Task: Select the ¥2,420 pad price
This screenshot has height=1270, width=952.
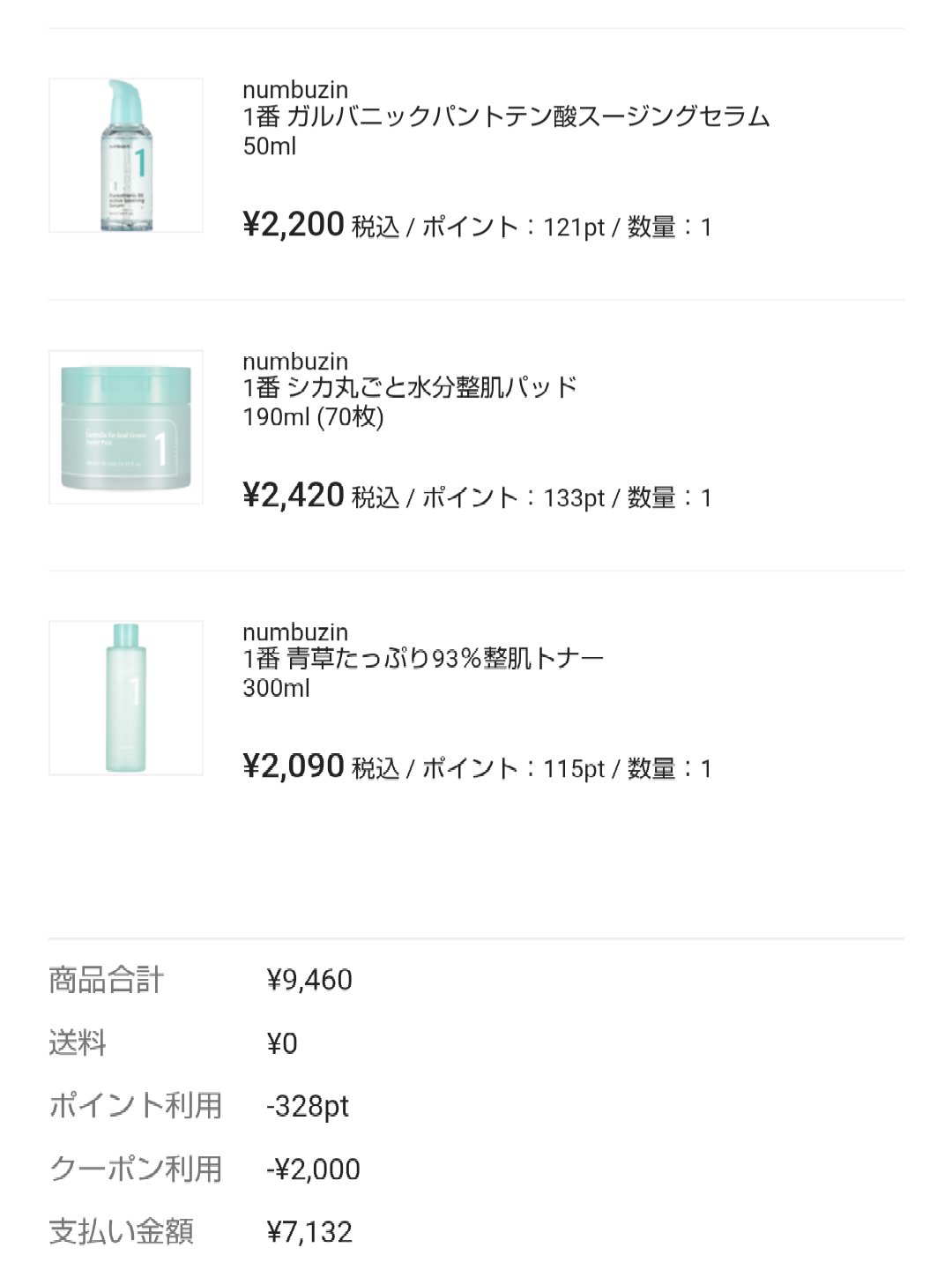Action: tap(294, 496)
